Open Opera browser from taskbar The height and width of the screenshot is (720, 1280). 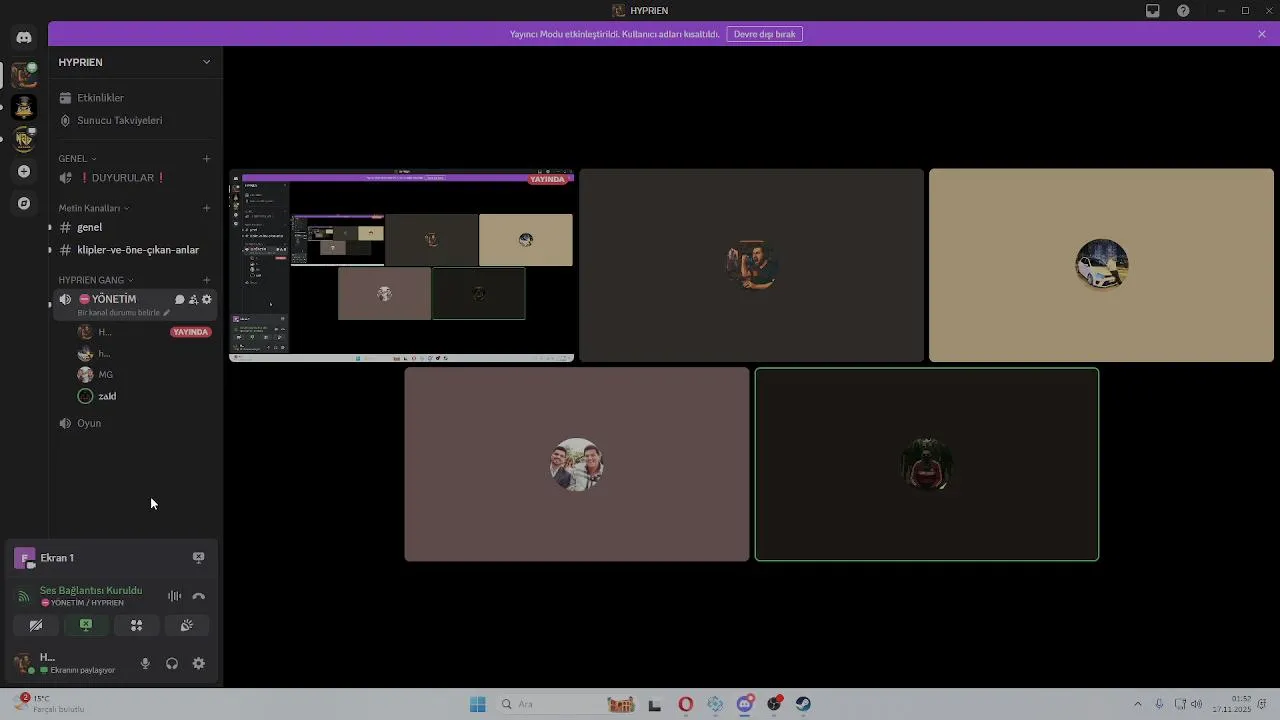(685, 704)
